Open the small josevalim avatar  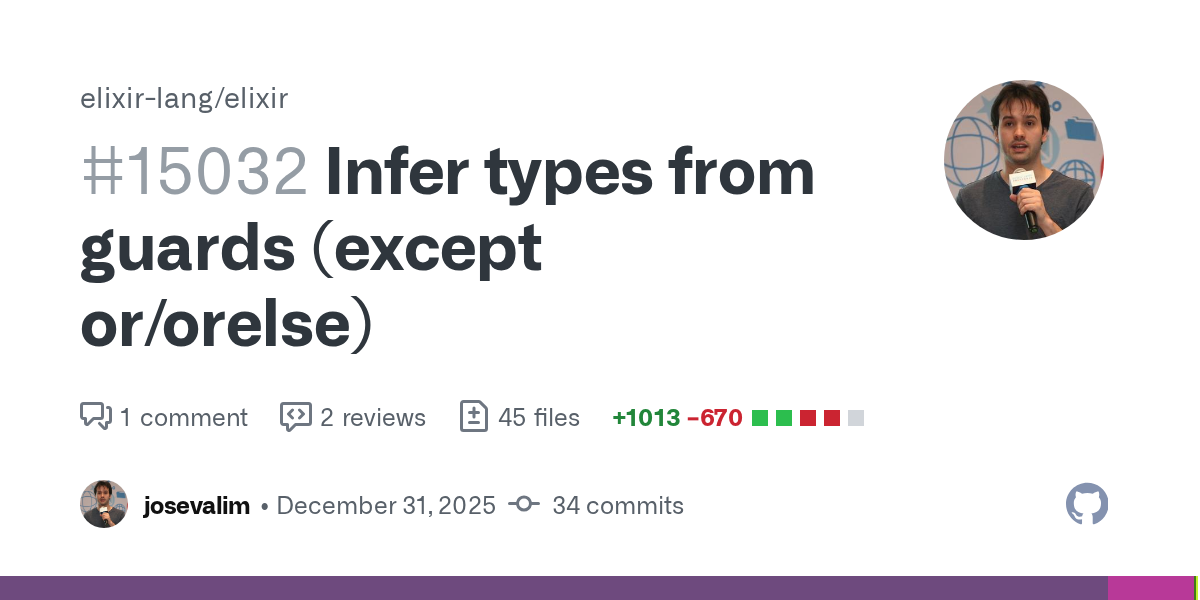point(104,504)
